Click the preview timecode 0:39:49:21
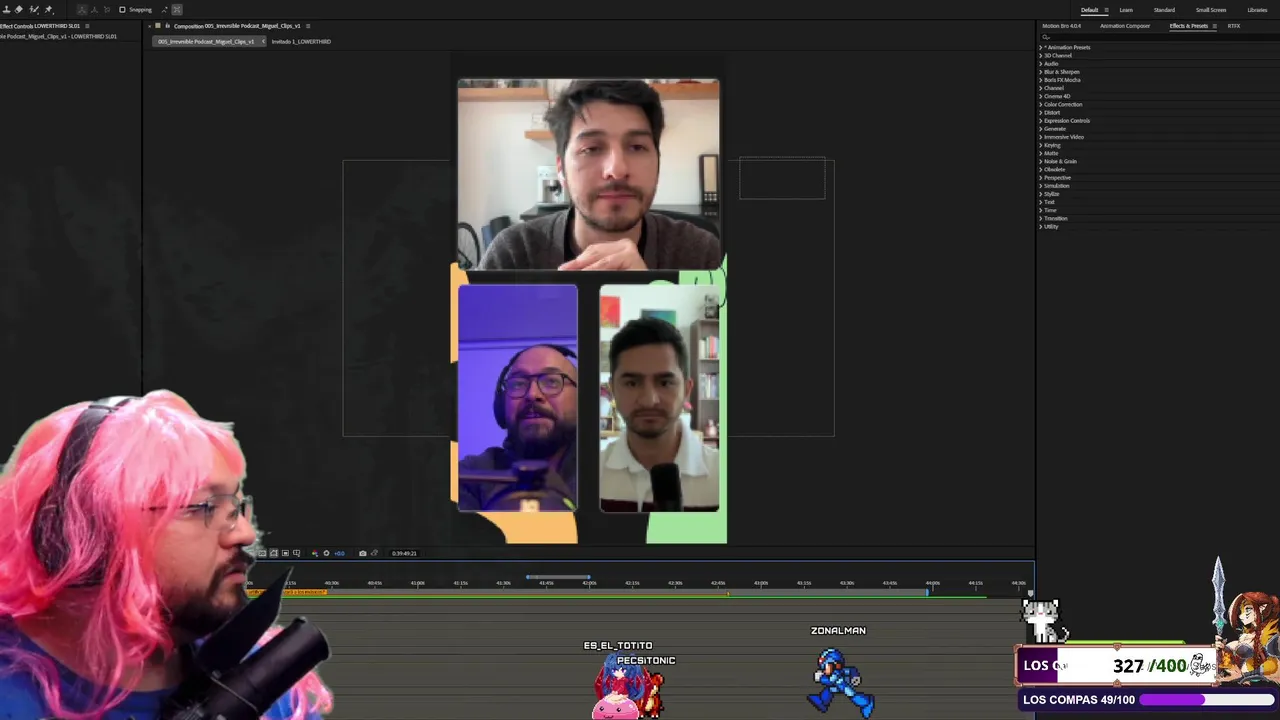The height and width of the screenshot is (720, 1280). 404,553
